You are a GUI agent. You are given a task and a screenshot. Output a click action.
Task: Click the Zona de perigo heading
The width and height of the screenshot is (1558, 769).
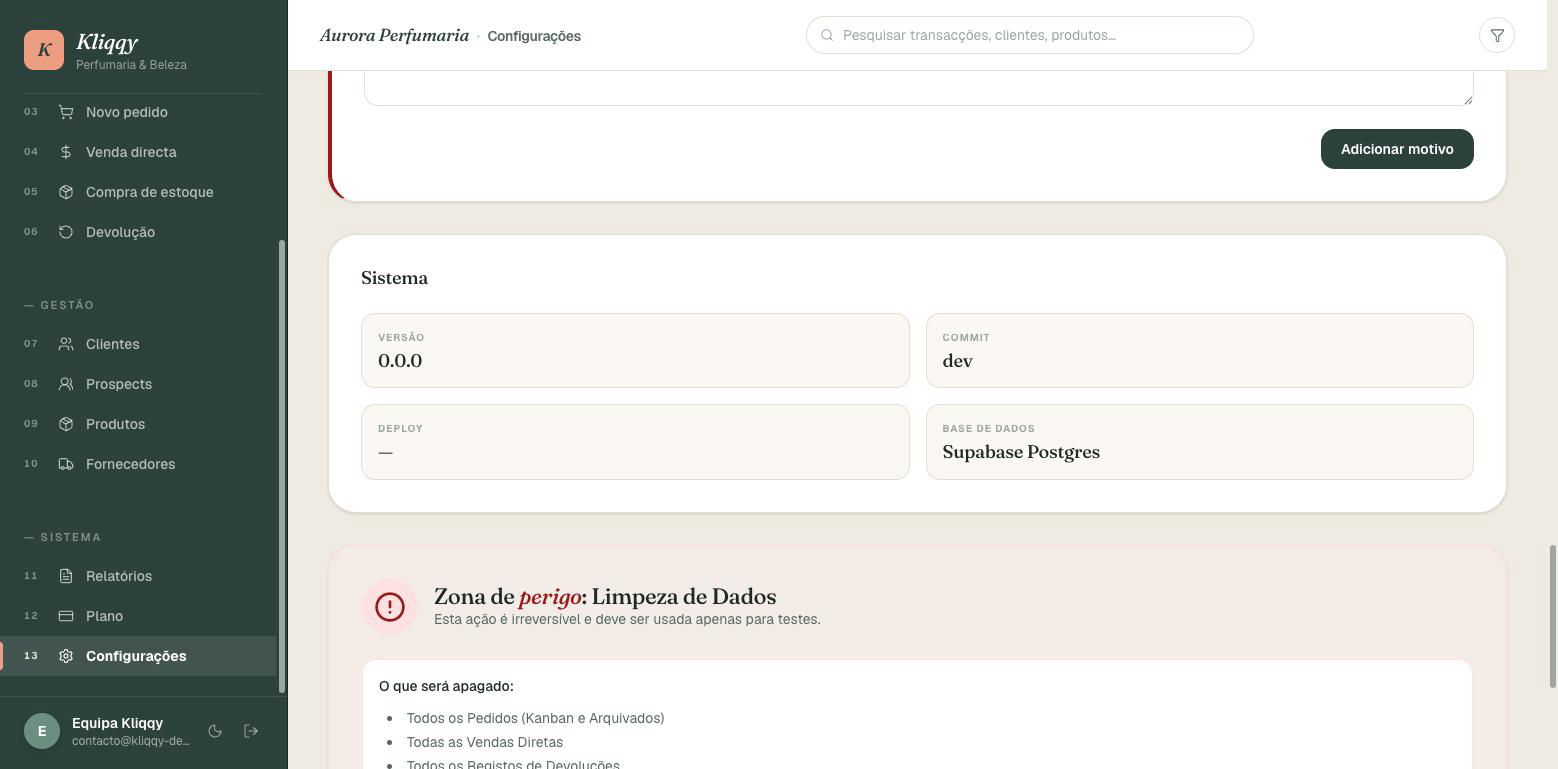point(605,597)
